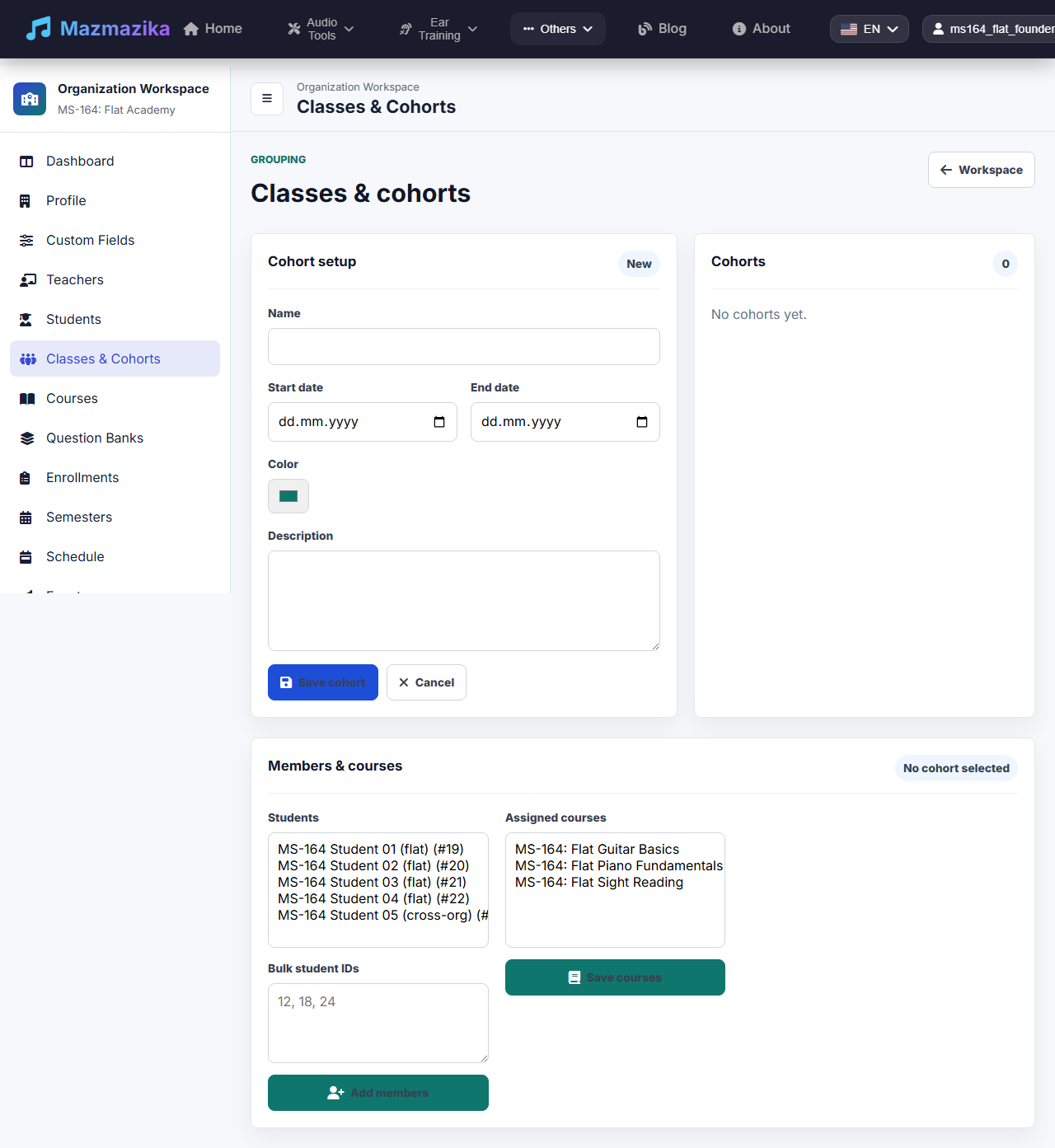
Task: Open the ms164_flat_founder account menu
Action: click(x=989, y=29)
